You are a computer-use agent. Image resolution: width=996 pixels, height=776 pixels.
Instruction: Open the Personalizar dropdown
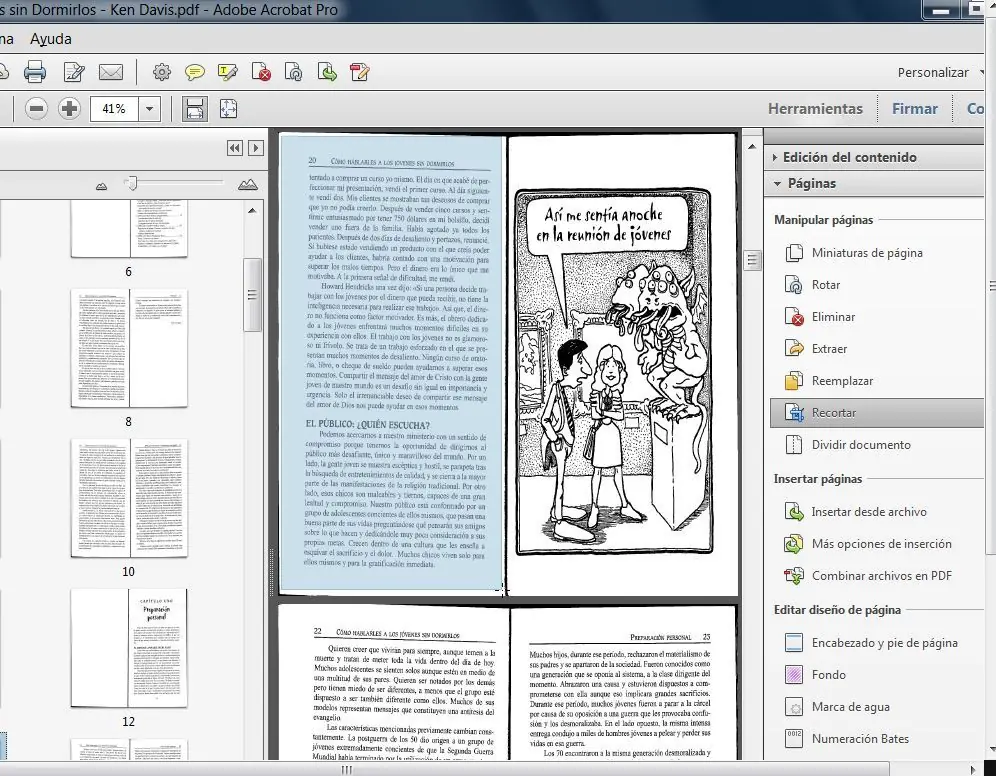[939, 72]
